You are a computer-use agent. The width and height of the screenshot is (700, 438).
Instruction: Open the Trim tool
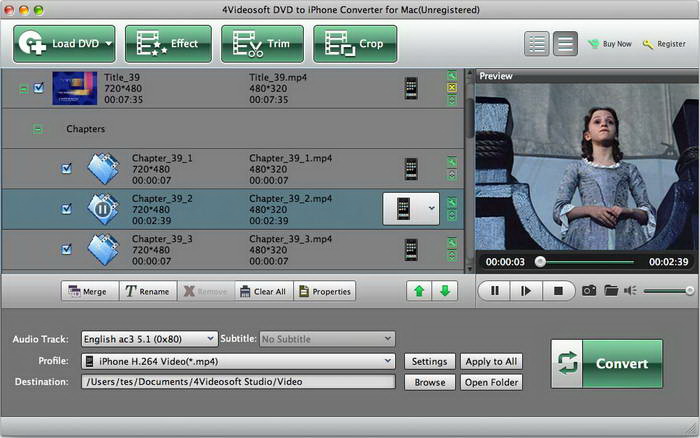click(x=262, y=44)
